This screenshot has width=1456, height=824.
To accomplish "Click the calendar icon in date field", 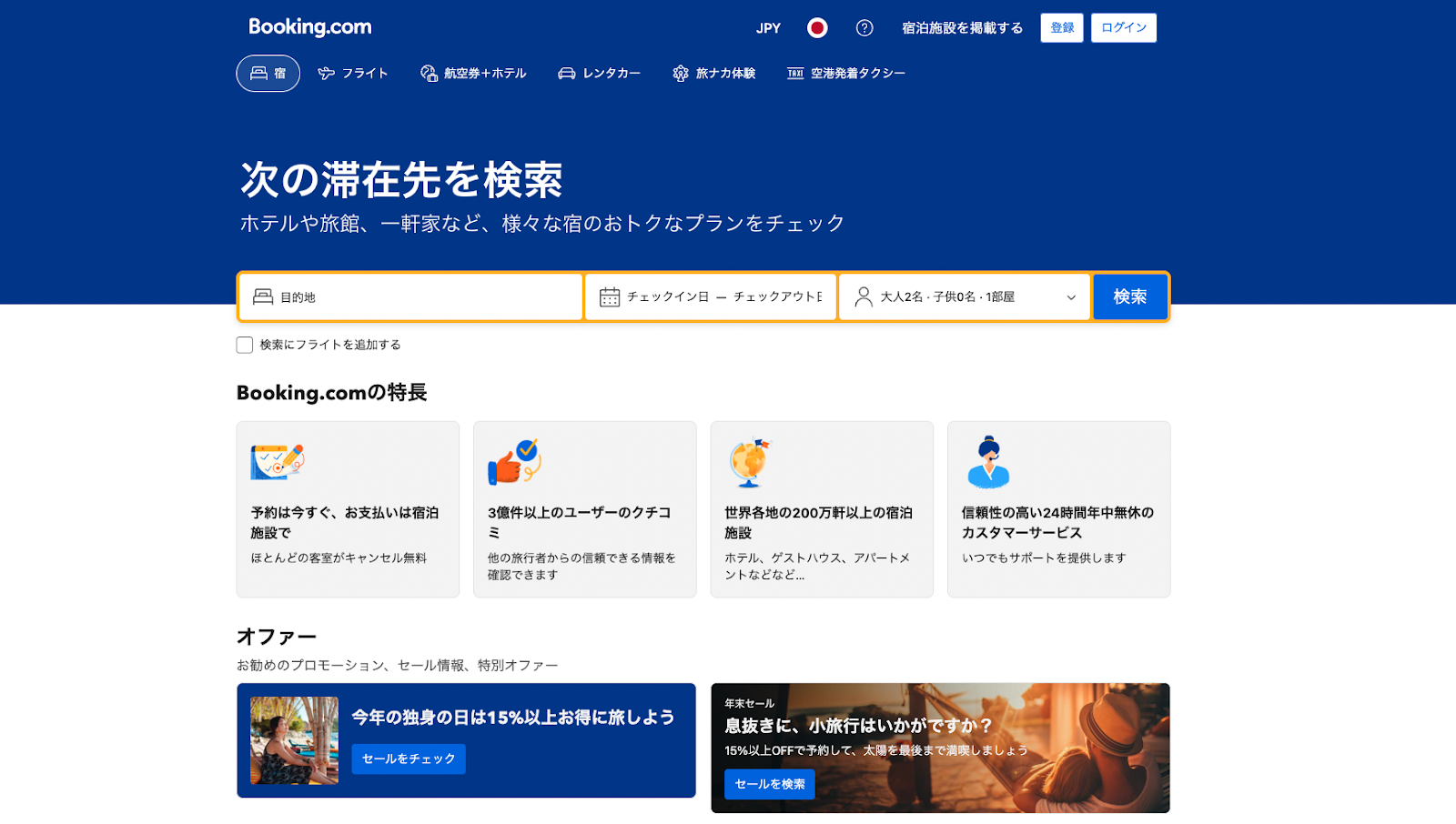I will point(610,297).
